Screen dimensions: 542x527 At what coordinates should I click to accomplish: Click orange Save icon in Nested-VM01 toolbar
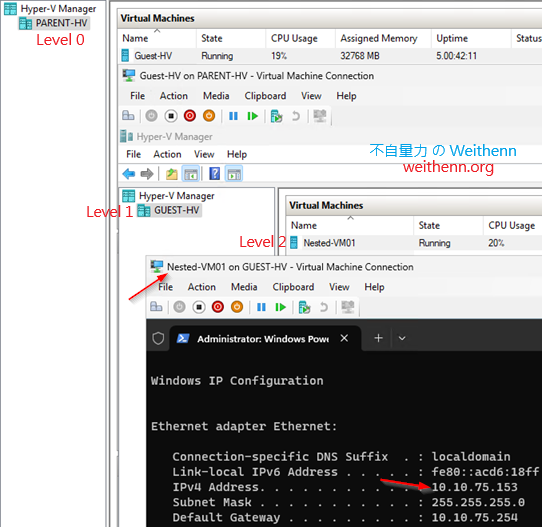[x=237, y=307]
